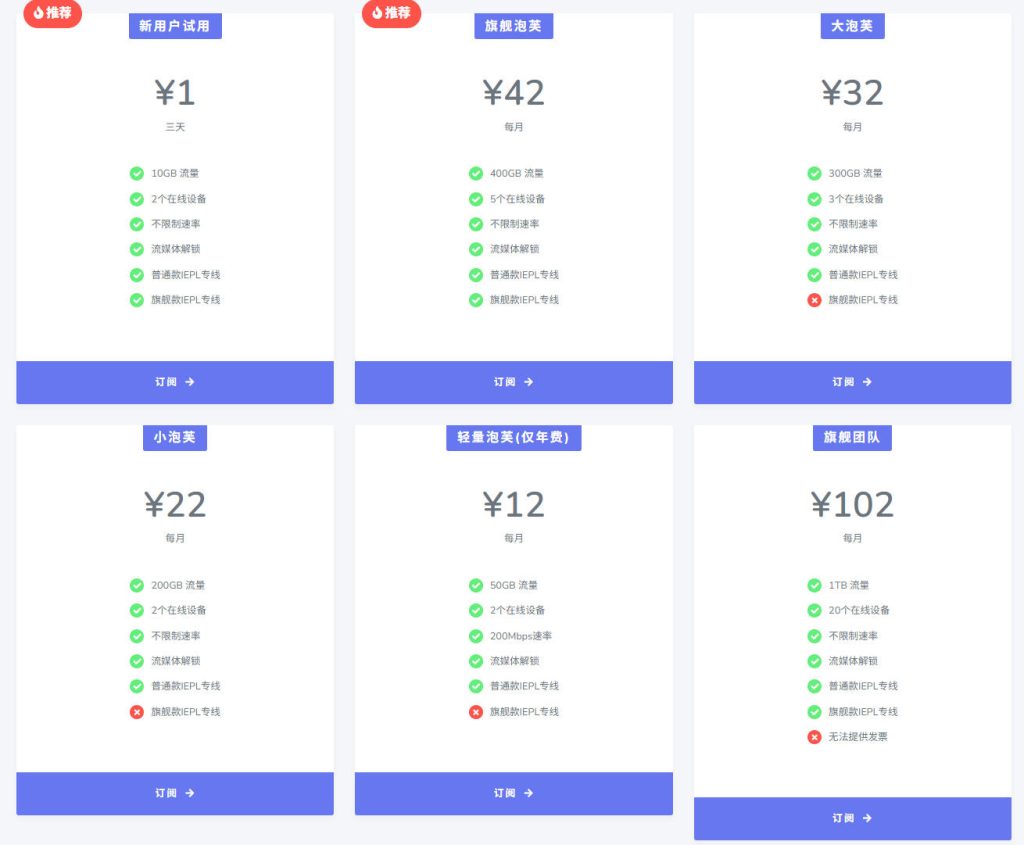This screenshot has width=1024, height=845.
Task: Click the ¥22 price text
Action: click(175, 504)
